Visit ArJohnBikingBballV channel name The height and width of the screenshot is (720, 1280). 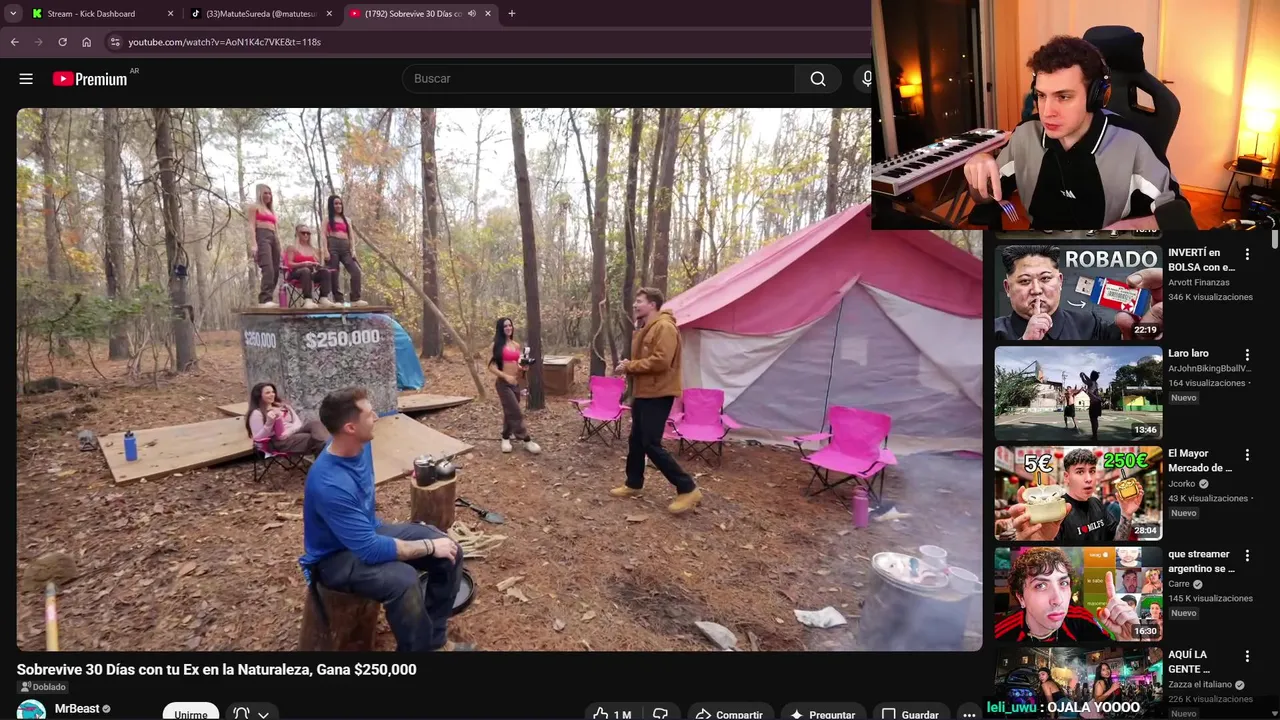tap(1209, 368)
